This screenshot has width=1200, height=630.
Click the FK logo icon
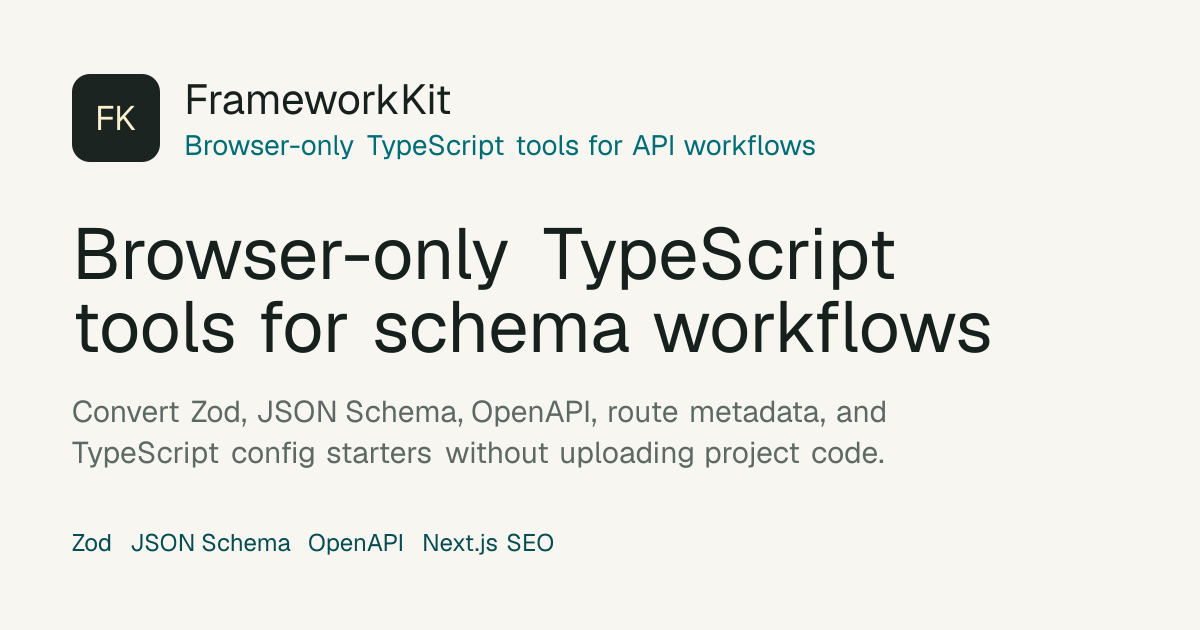[116, 118]
